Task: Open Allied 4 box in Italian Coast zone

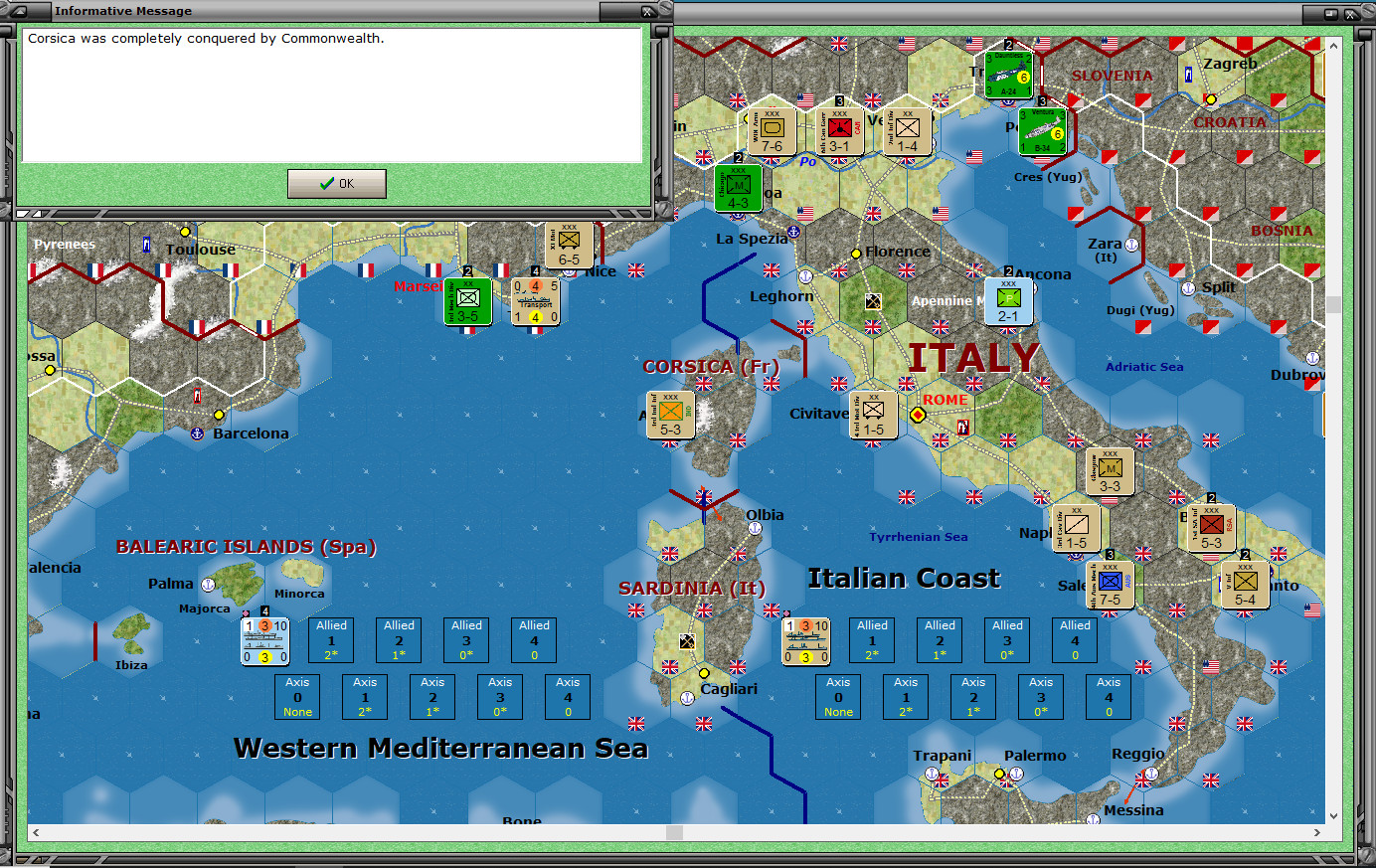Action: pos(1076,640)
